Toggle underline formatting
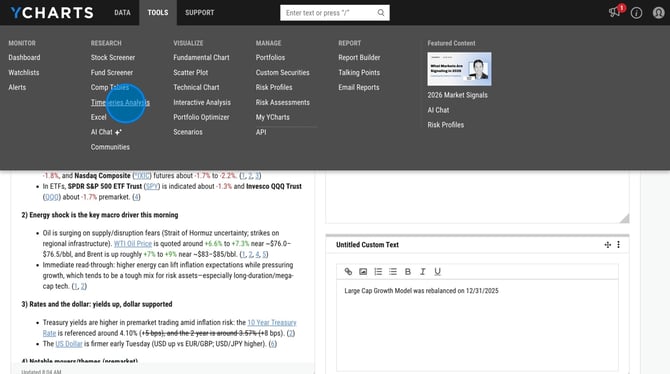The width and height of the screenshot is (670, 374). click(x=438, y=271)
